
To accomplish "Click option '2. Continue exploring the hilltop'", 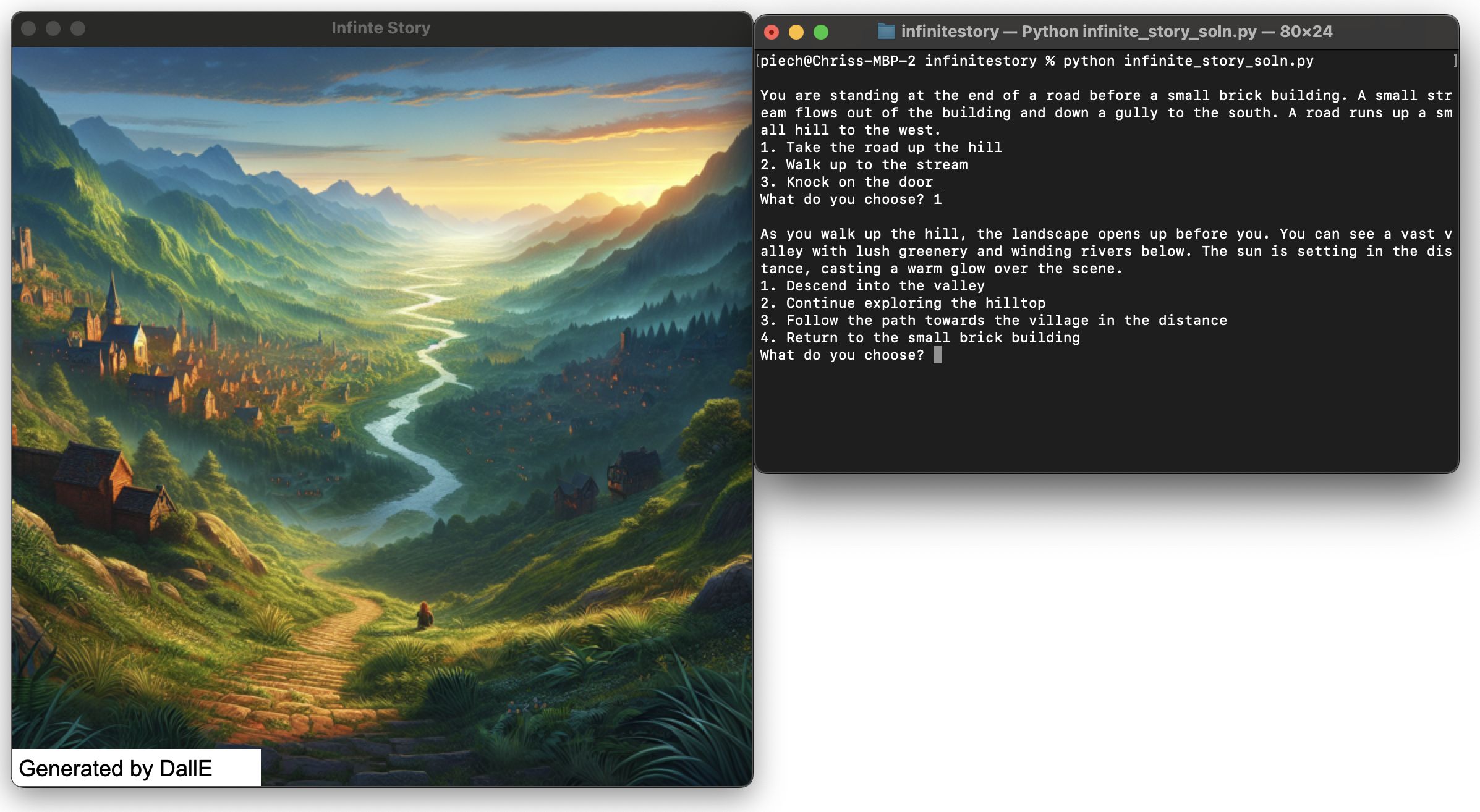I will pyautogui.click(x=903, y=303).
